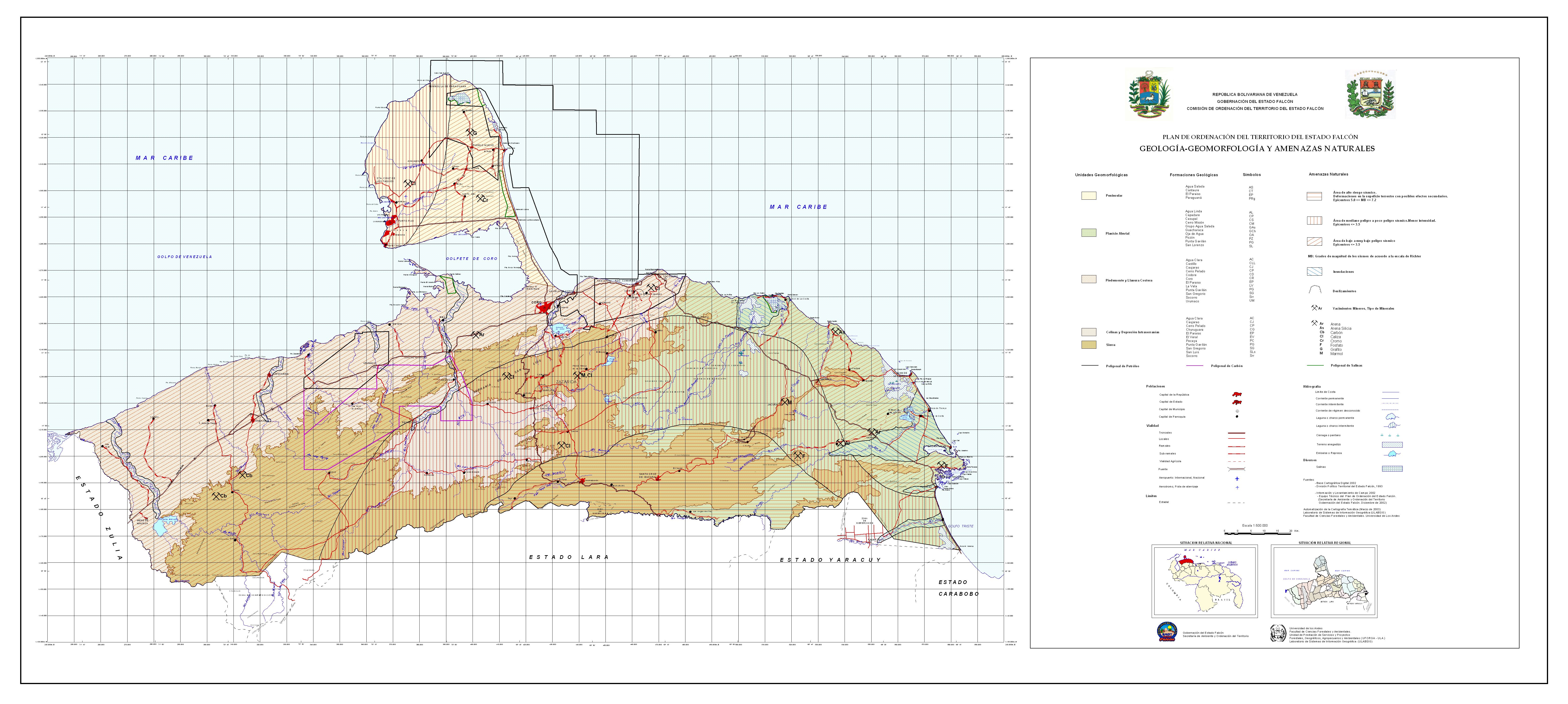Viewport: 1568px width, 704px height.
Task: Pick the Peninsular color swatch
Action: (1089, 196)
